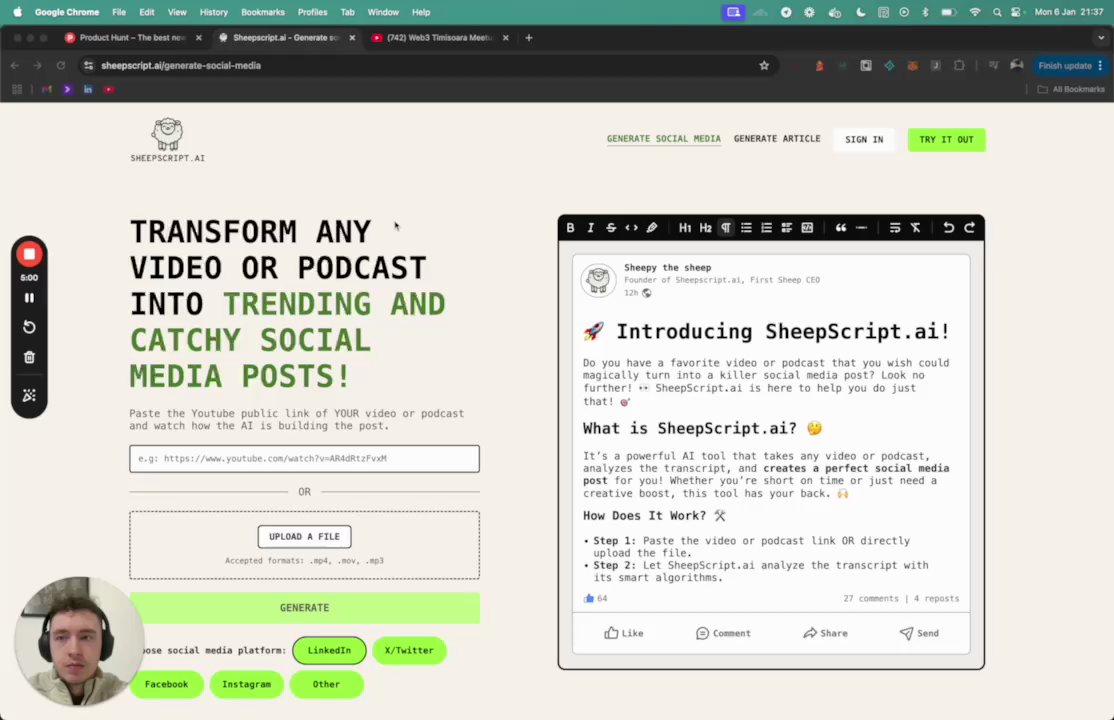Image resolution: width=1114 pixels, height=720 pixels.
Task: Open the Apple menu
Action: [x=18, y=12]
